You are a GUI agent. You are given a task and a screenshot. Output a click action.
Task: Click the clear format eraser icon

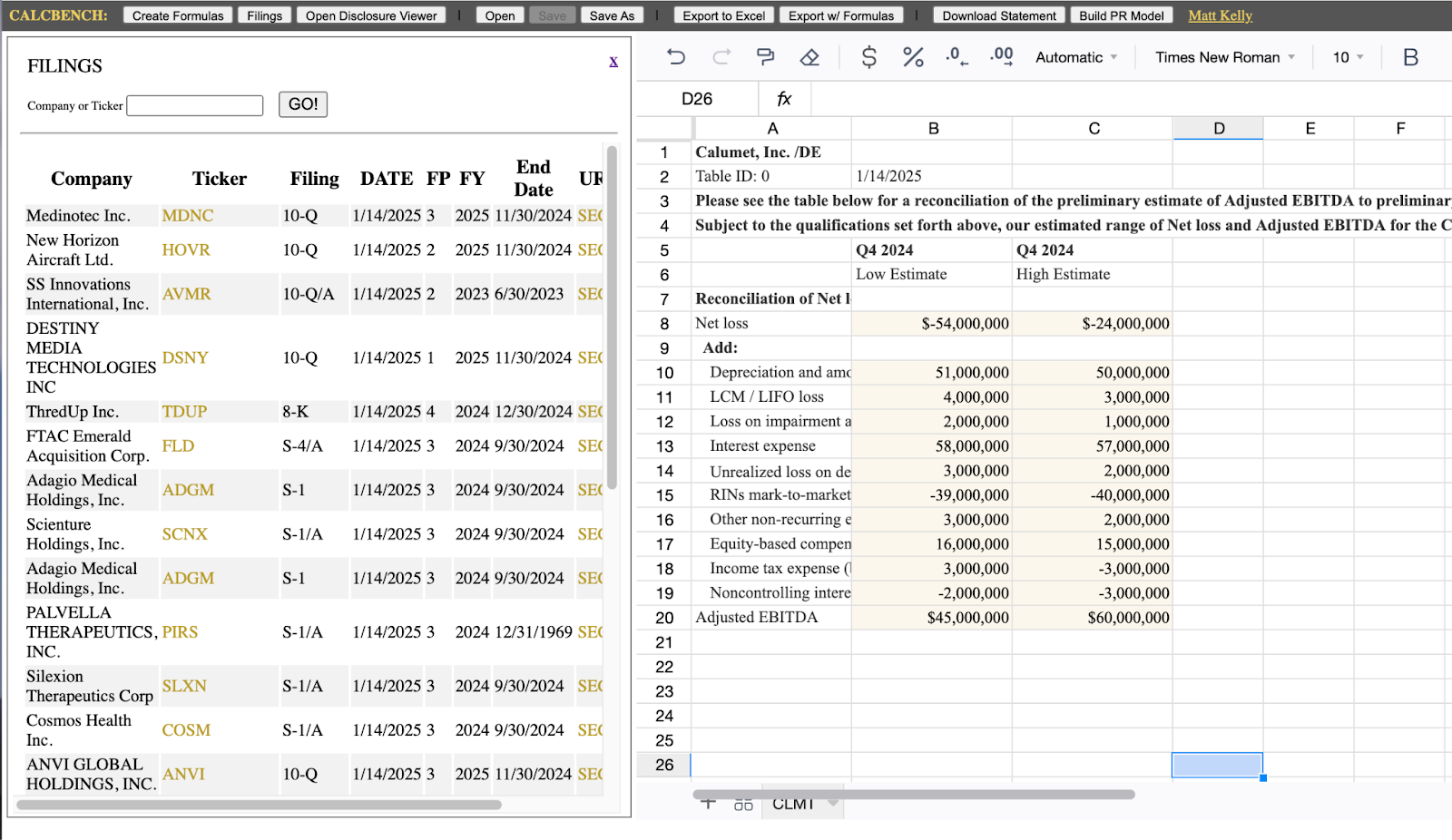(x=809, y=57)
